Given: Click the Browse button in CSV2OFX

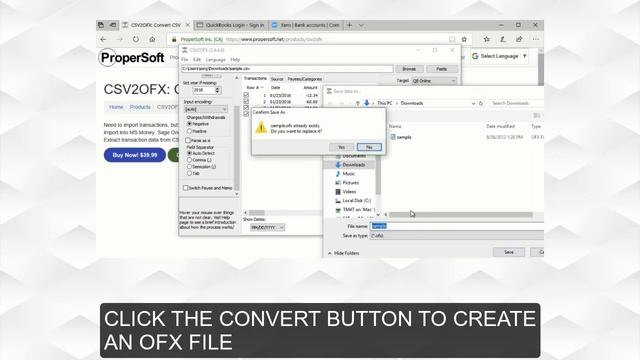Looking at the screenshot, I should tap(409, 69).
